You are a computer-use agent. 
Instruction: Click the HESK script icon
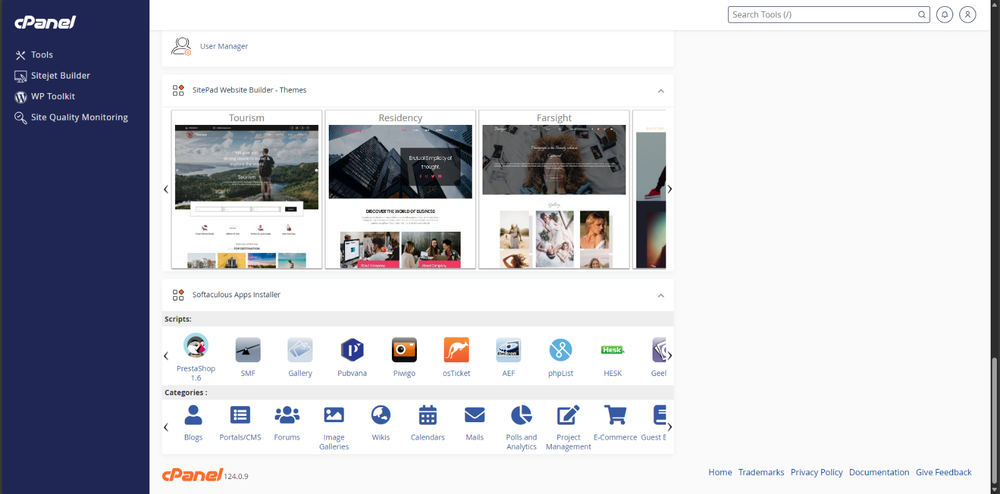[x=613, y=350]
